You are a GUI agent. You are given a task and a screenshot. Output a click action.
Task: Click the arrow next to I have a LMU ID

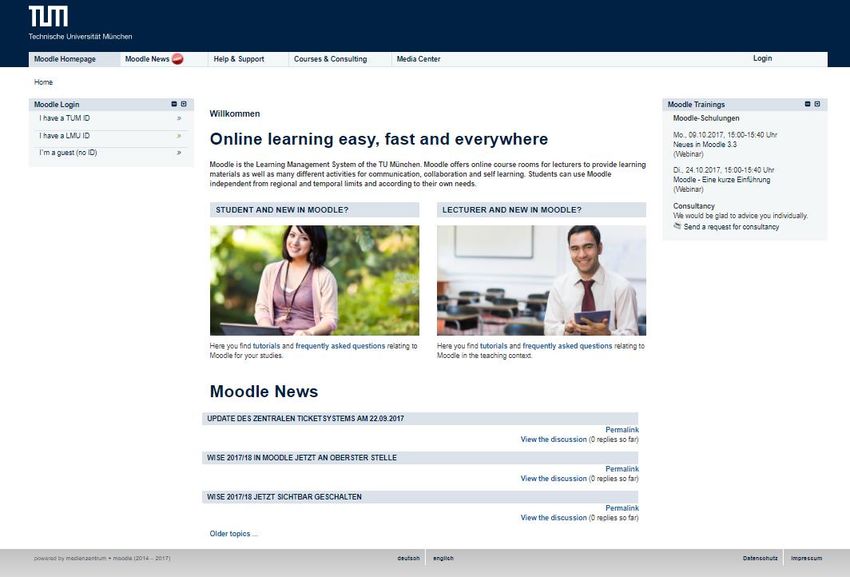179,136
